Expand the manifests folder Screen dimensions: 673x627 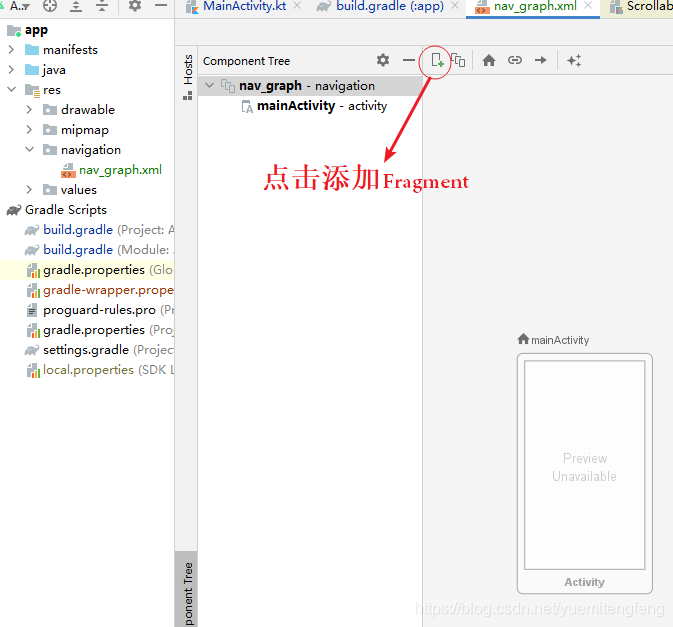pos(11,50)
